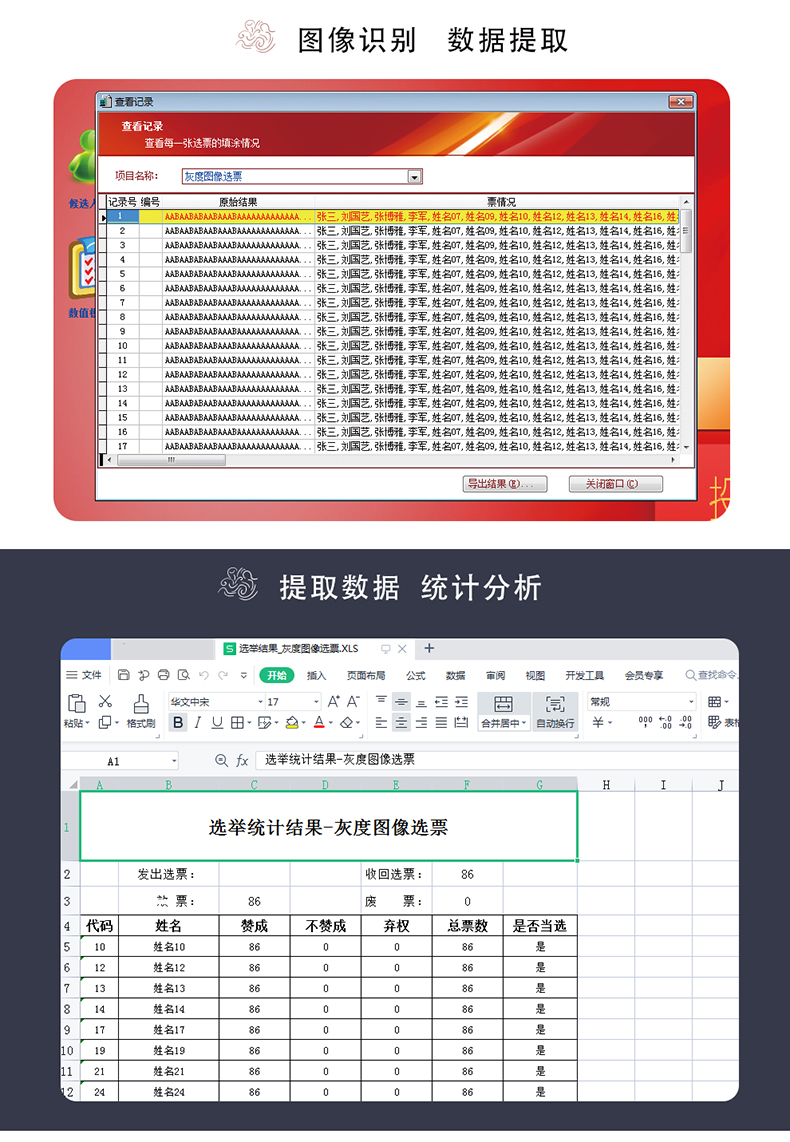This screenshot has width=790, height=1142.
Task: Click the Save icon in quick toolbar
Action: click(124, 676)
